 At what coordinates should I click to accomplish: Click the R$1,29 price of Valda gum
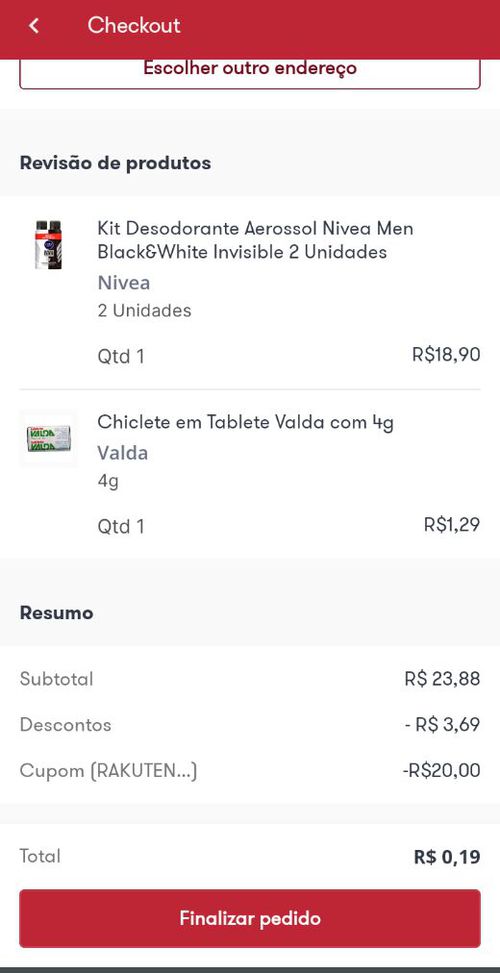[452, 525]
